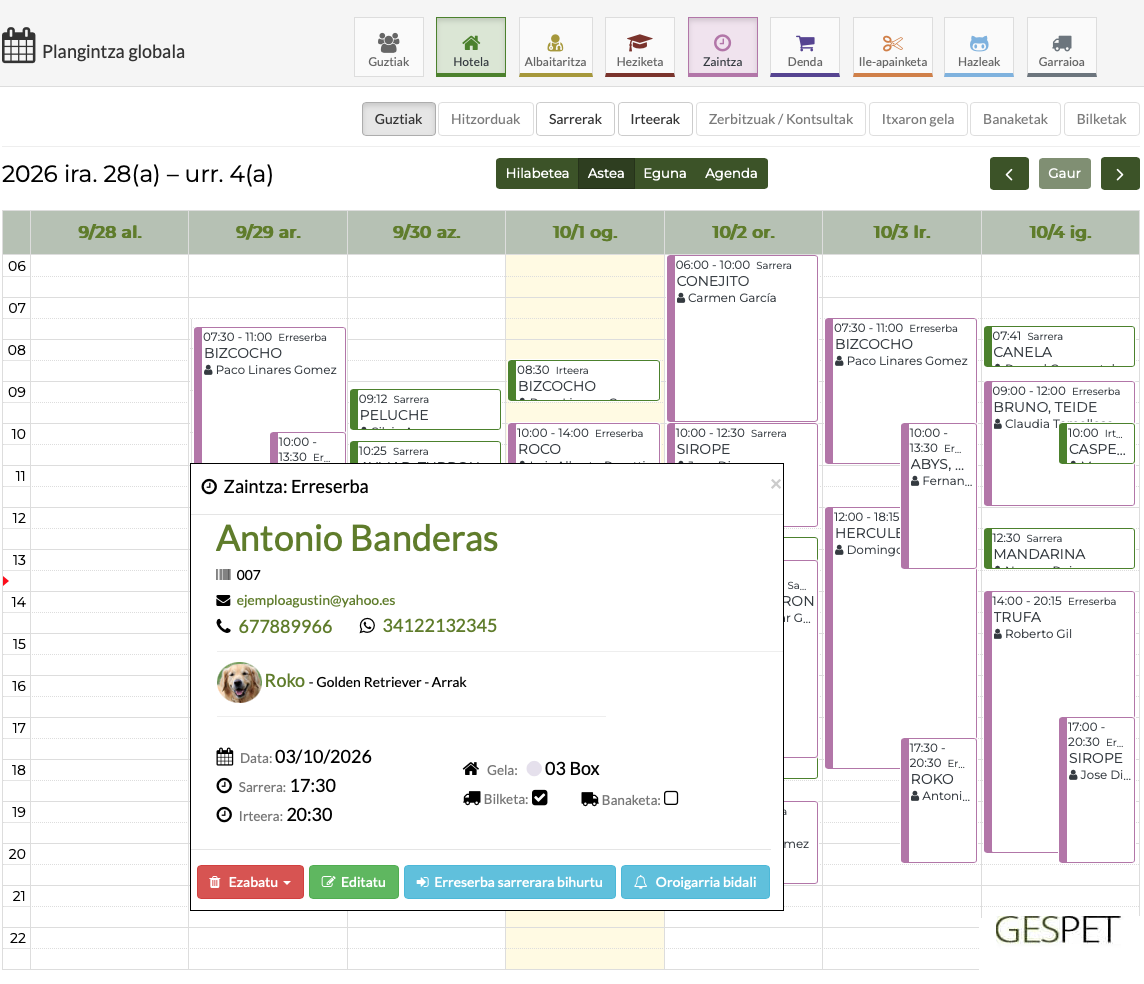
Task: Open the Hazleak breeders icon section
Action: click(978, 47)
